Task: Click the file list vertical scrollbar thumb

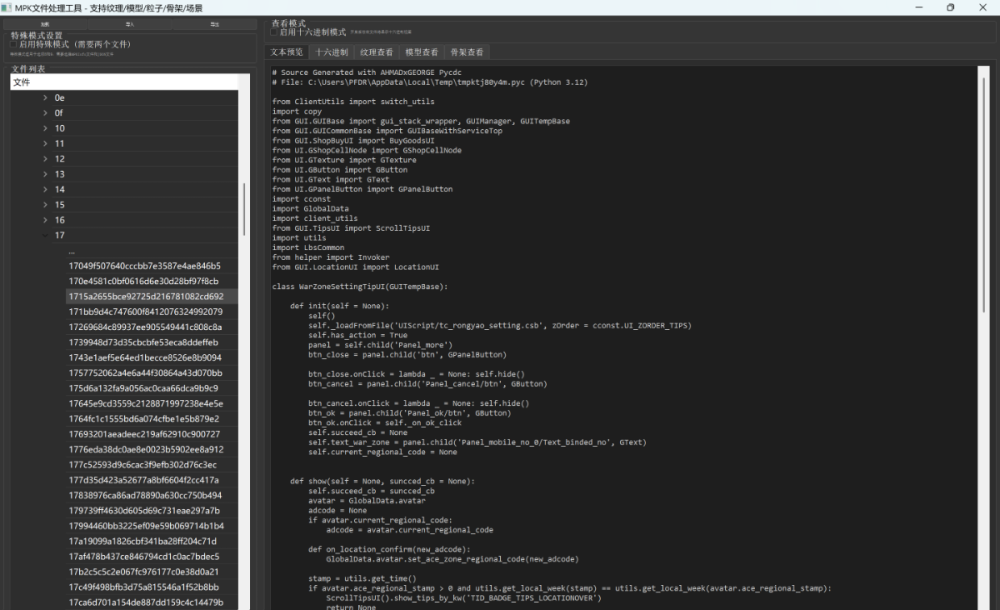Action: pyautogui.click(x=244, y=209)
